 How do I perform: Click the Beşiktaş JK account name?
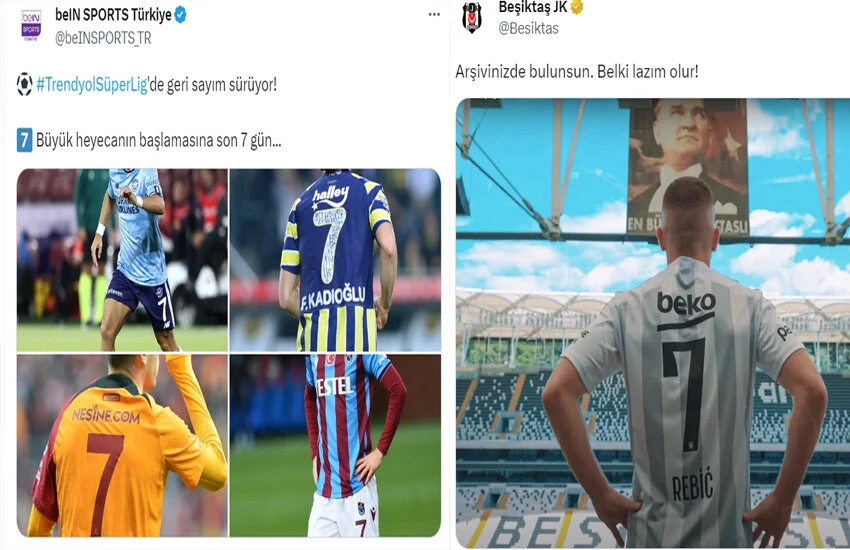point(532,7)
